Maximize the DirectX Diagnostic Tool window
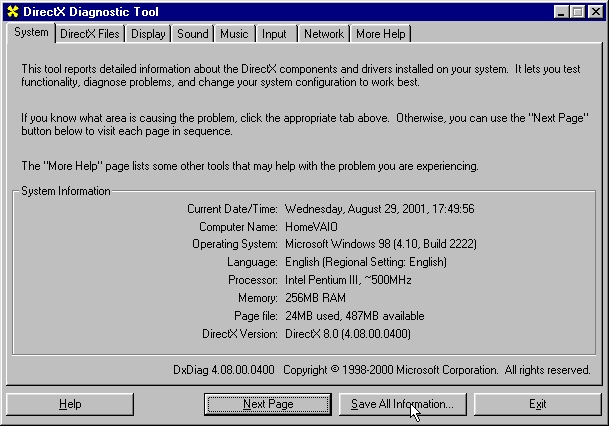 point(578,12)
